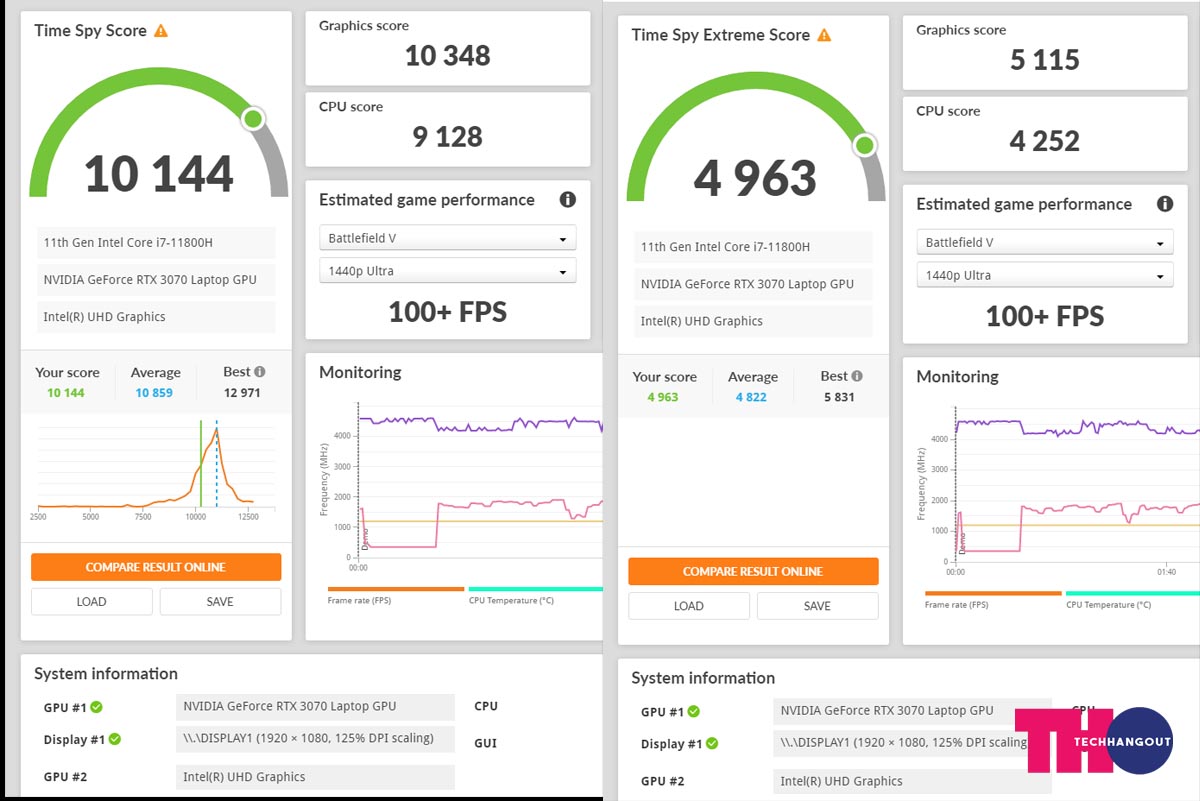Click GPU #2 Intel(R) UHD Graphics field, Time Spy Extreme
Viewport: 1200px width, 801px height.
point(912,781)
